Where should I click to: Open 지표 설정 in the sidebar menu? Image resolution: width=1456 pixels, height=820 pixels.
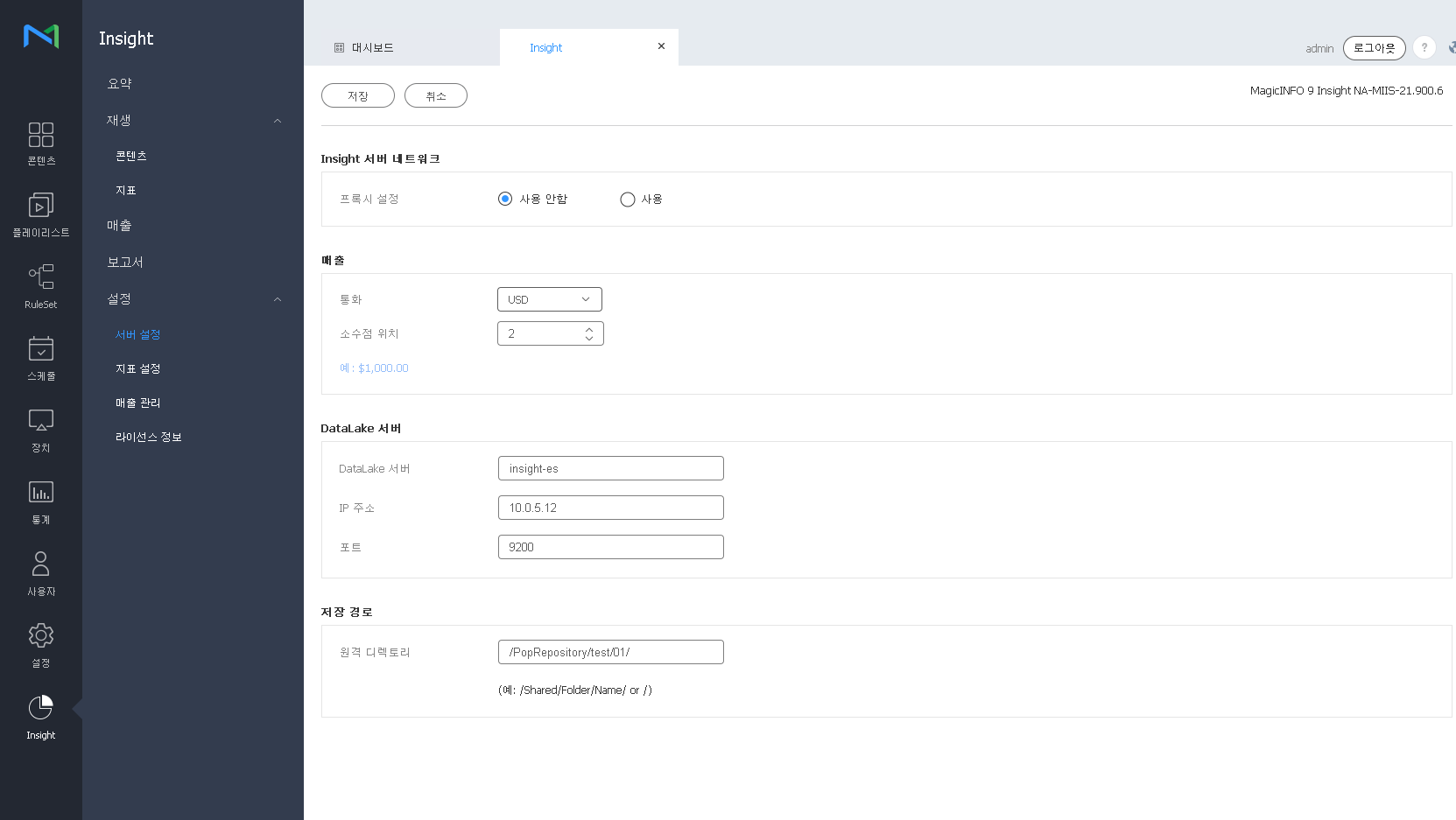pyautogui.click(x=138, y=369)
